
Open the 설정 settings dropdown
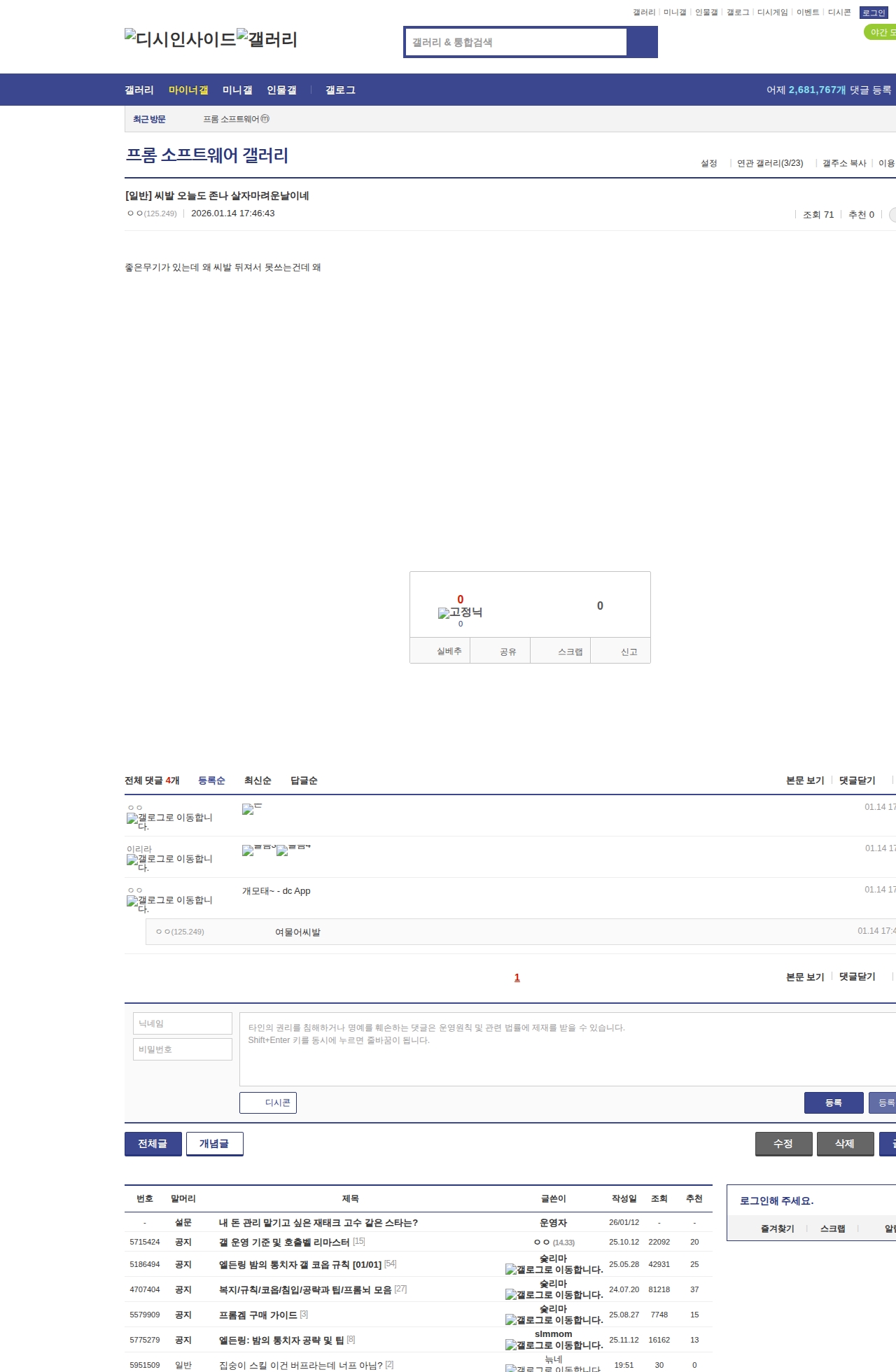tap(708, 163)
